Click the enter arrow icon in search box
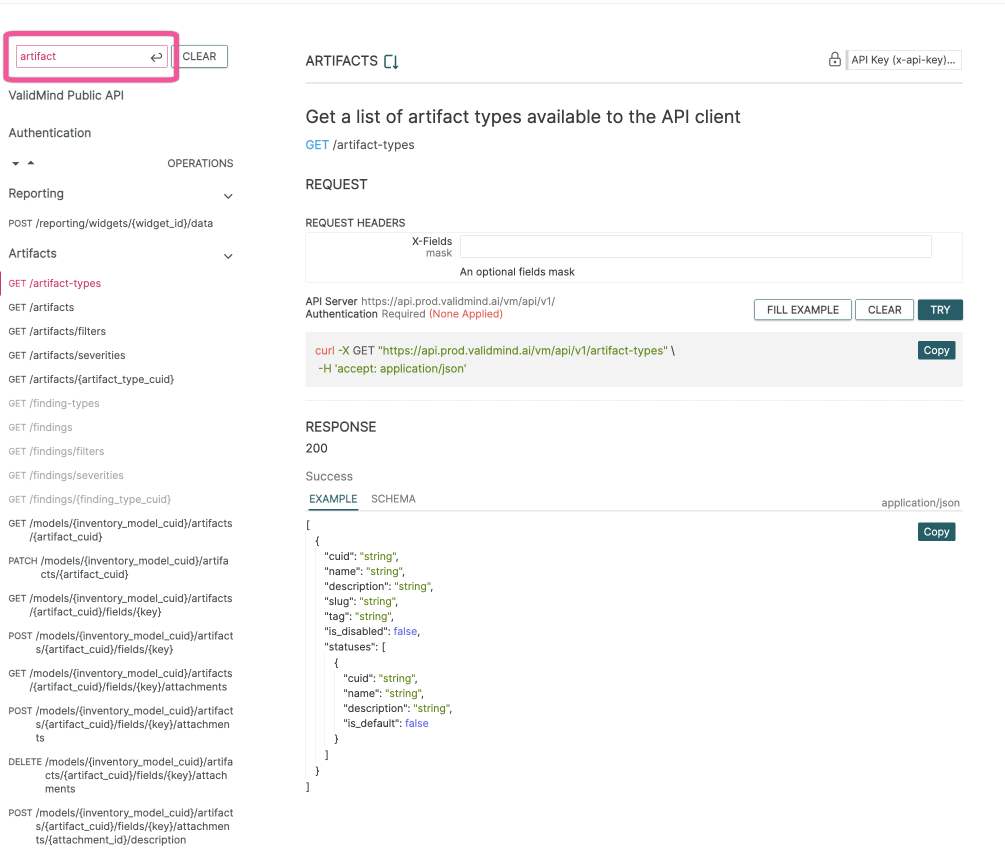 pos(156,57)
